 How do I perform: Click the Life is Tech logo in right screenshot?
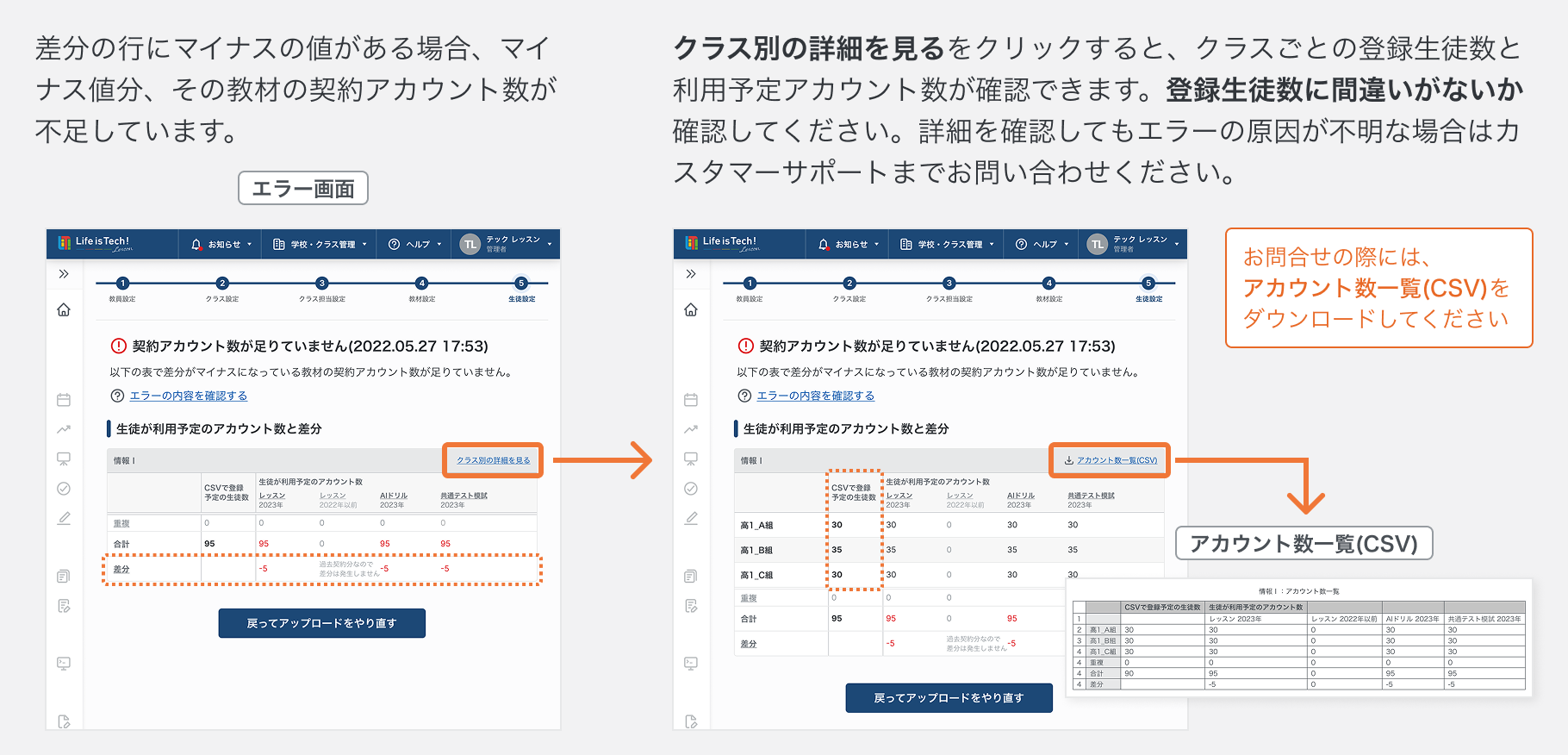click(x=723, y=244)
